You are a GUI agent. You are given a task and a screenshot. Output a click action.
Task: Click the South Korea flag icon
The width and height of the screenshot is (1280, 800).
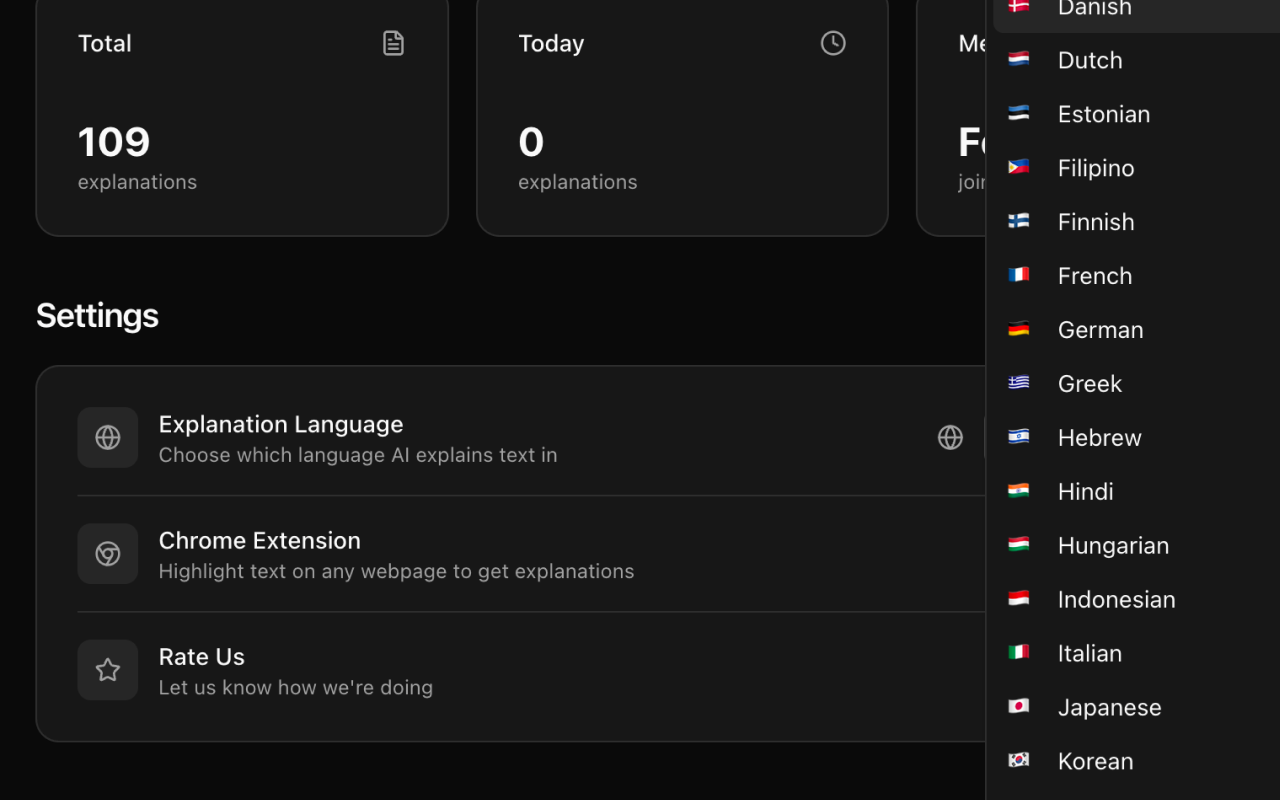(1019, 761)
